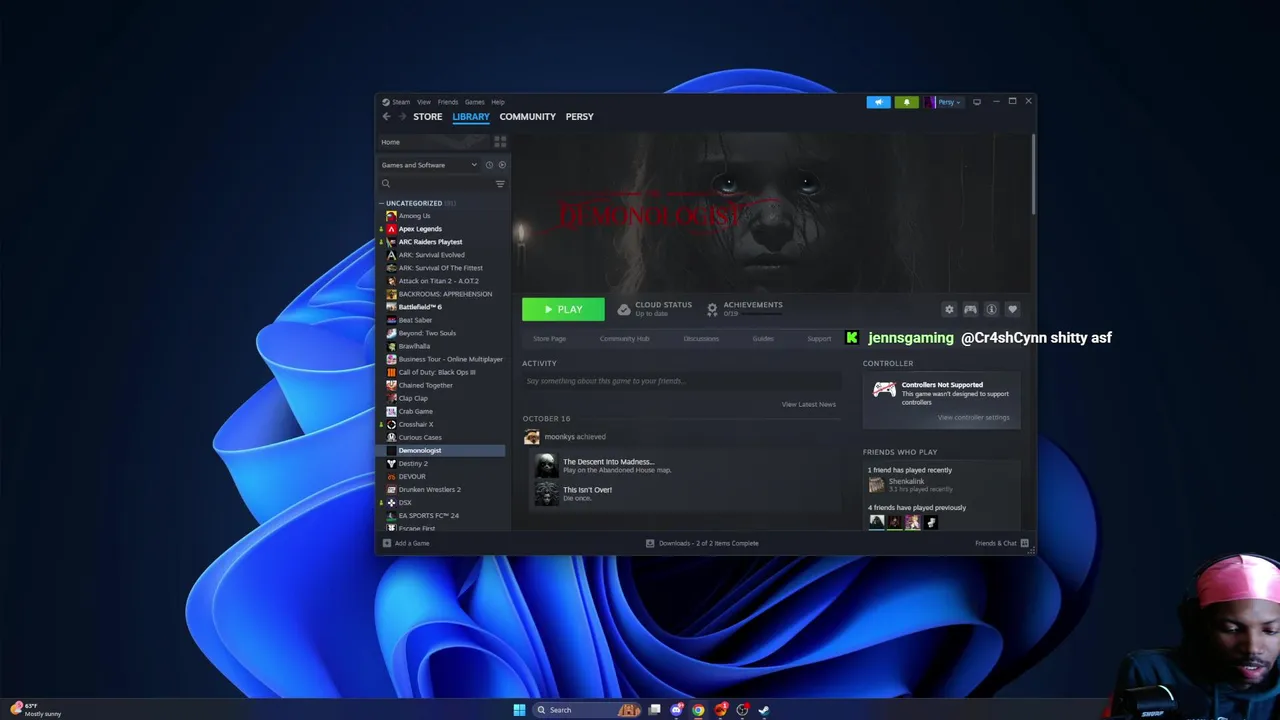Click View Latest News

(x=808, y=404)
